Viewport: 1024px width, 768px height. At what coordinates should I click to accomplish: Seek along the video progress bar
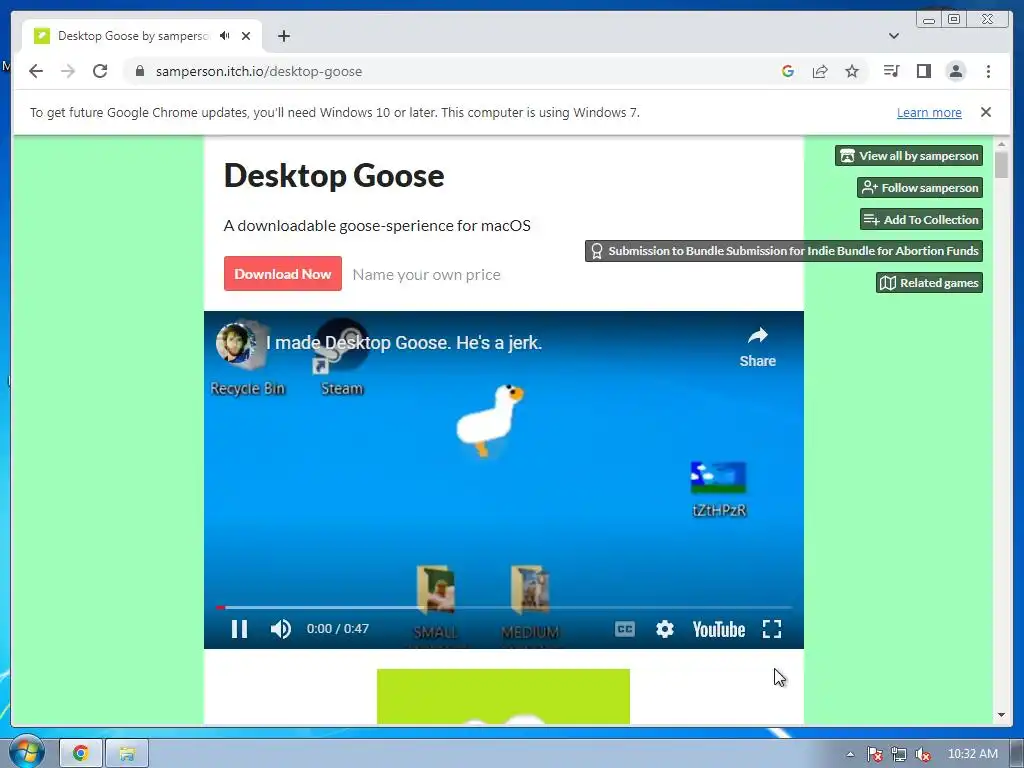pos(504,607)
